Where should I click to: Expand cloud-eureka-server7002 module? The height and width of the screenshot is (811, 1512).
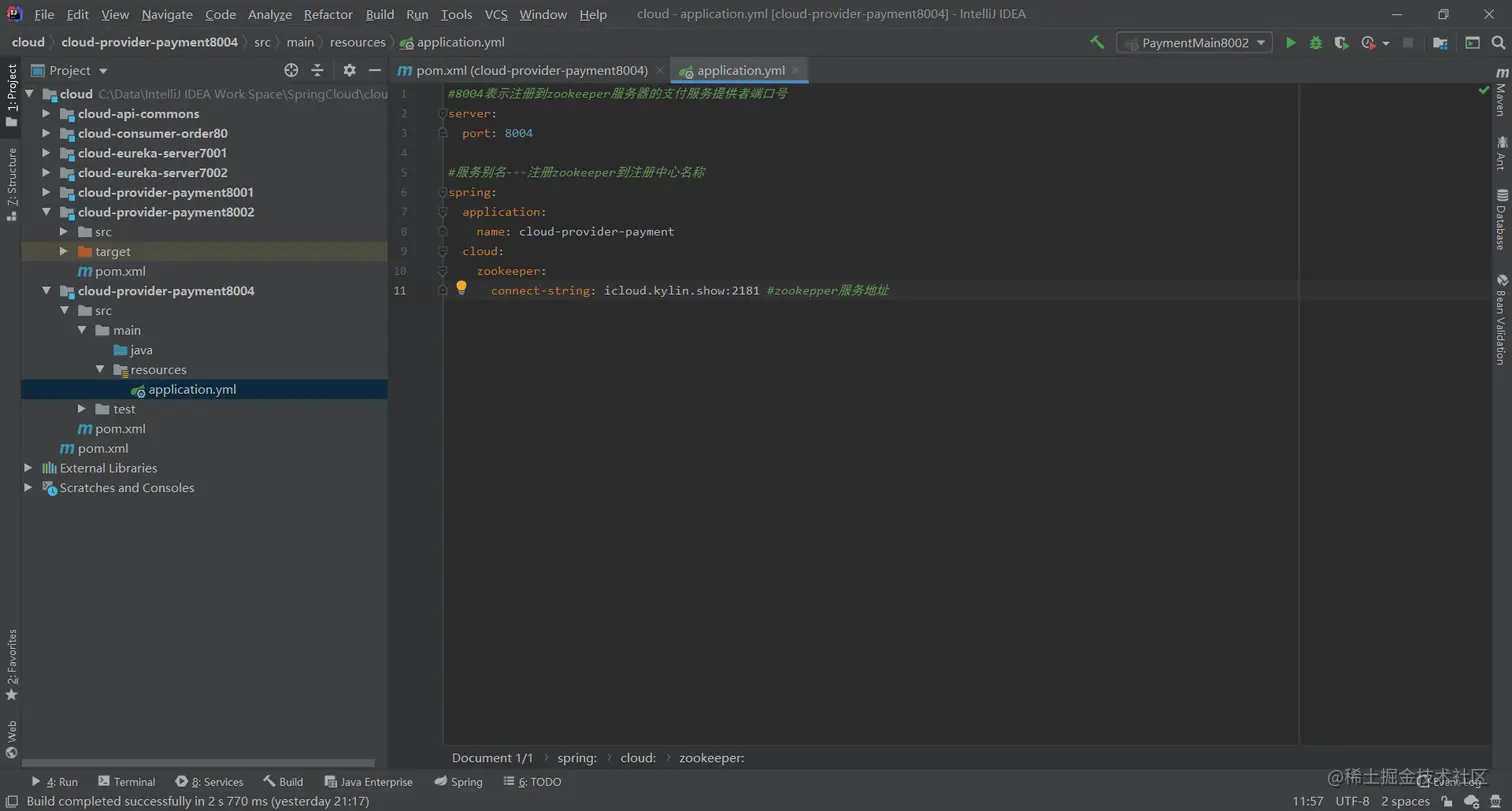46,173
